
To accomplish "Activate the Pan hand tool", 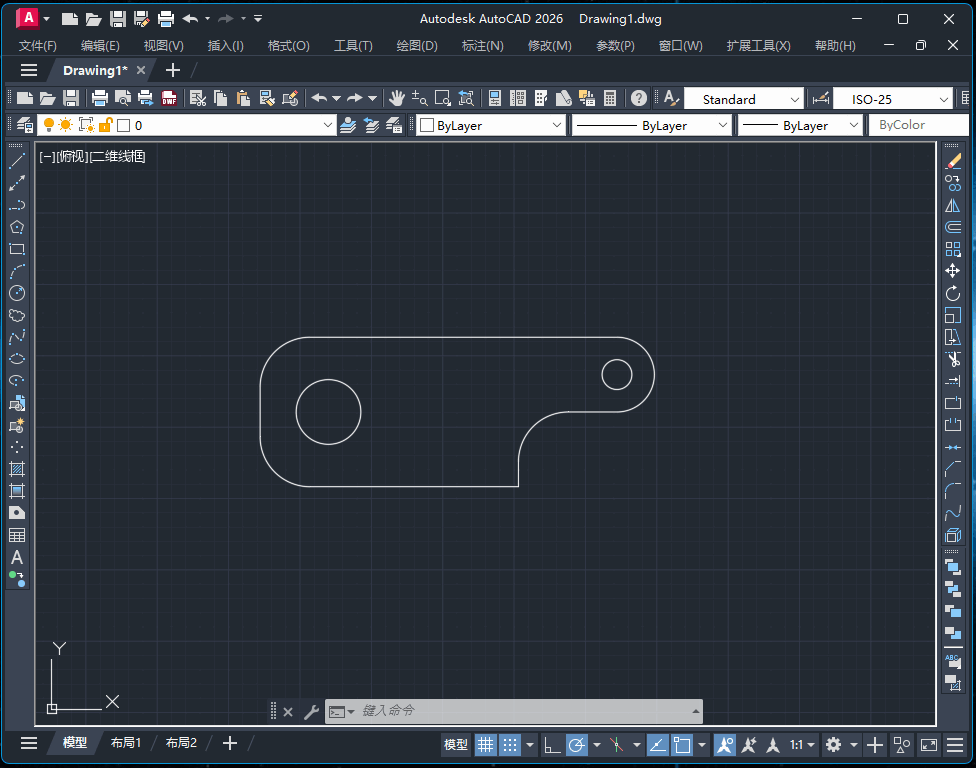I will (397, 98).
